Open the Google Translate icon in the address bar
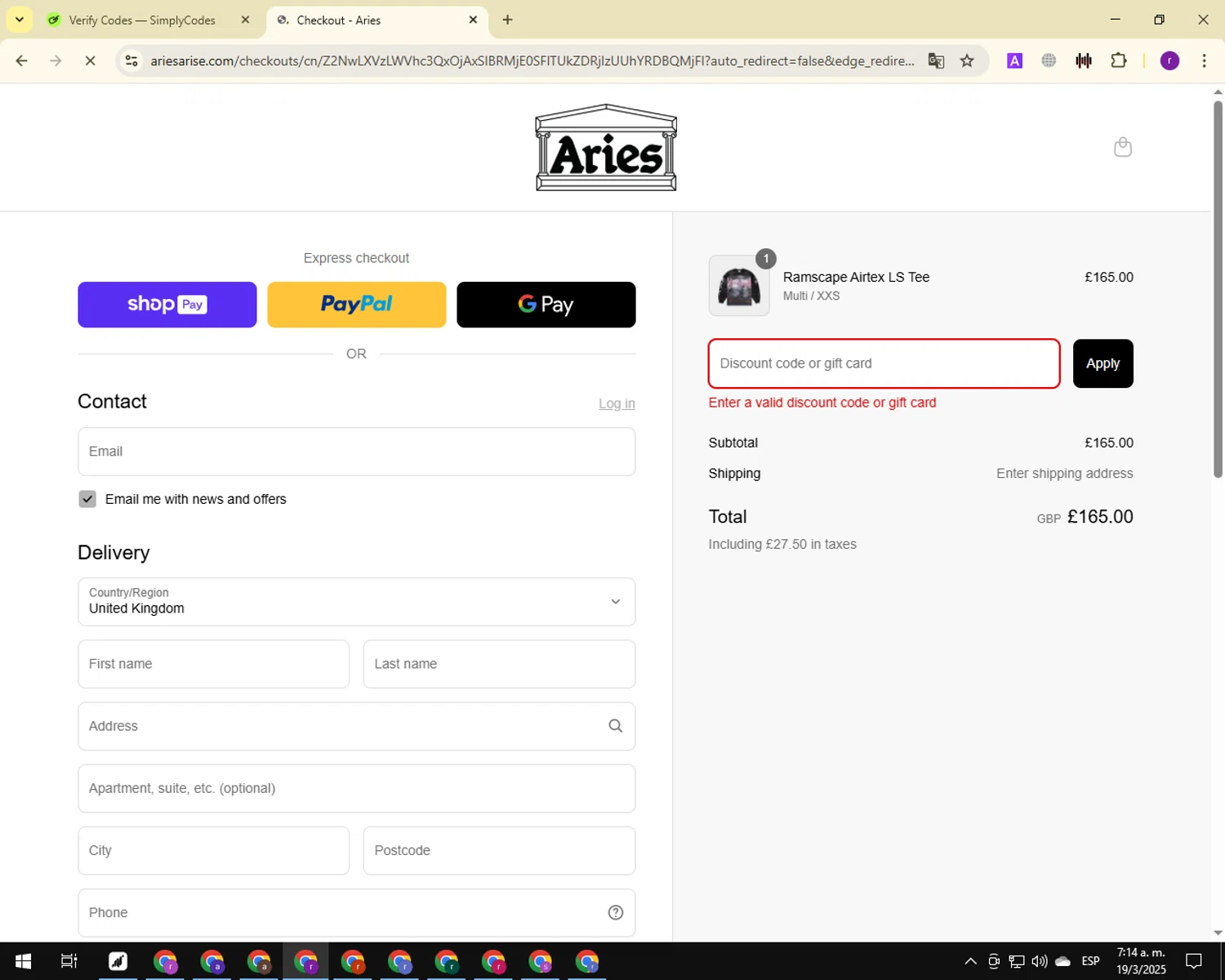This screenshot has width=1225, height=980. tap(936, 60)
